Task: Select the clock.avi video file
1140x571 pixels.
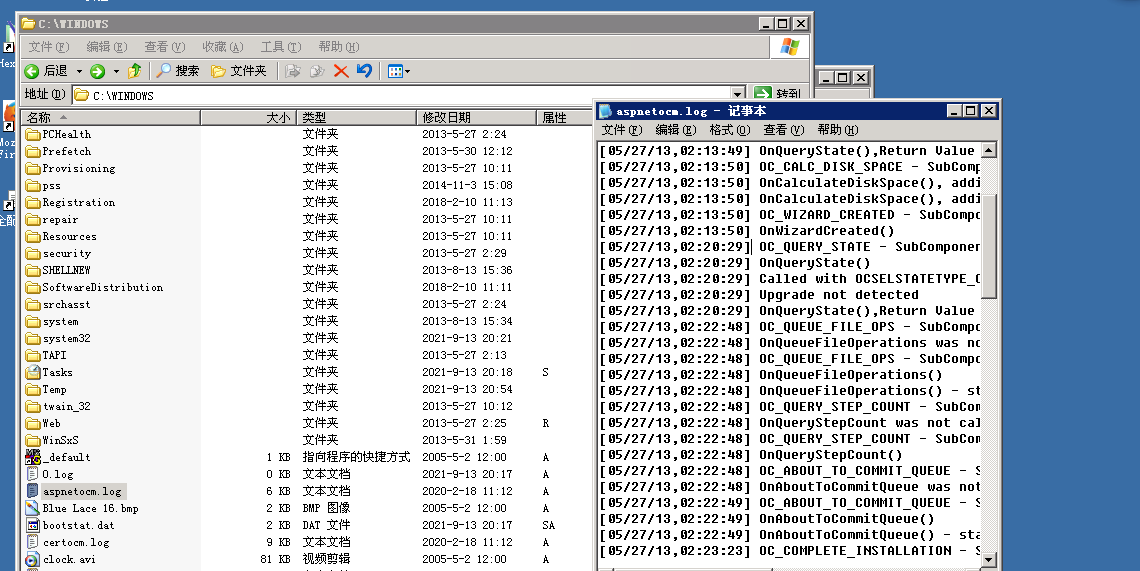Action: [61, 559]
